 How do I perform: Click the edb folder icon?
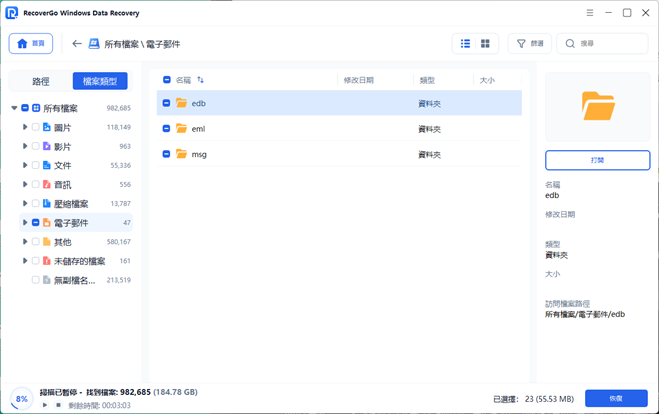[182, 103]
